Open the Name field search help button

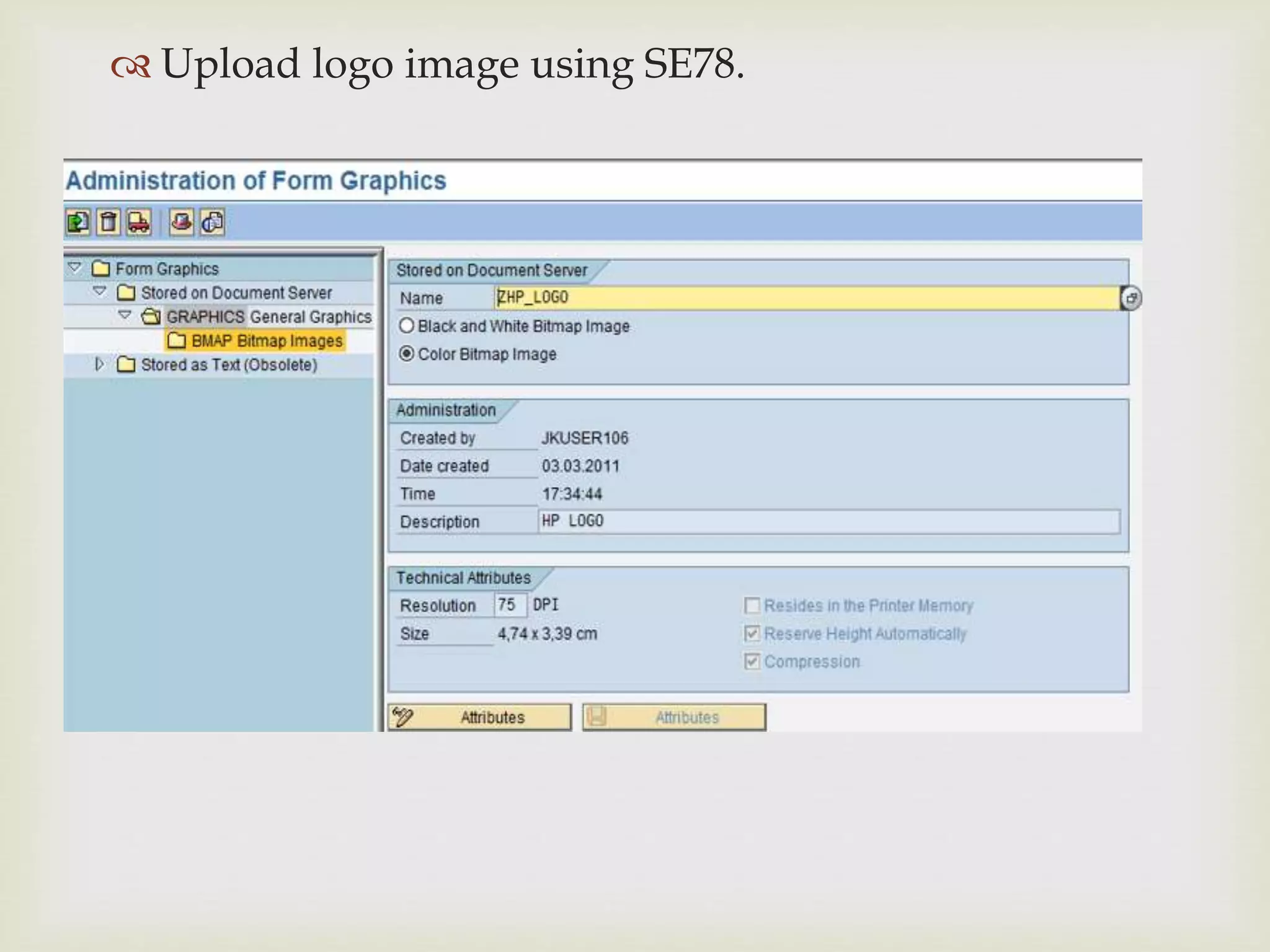(1131, 298)
